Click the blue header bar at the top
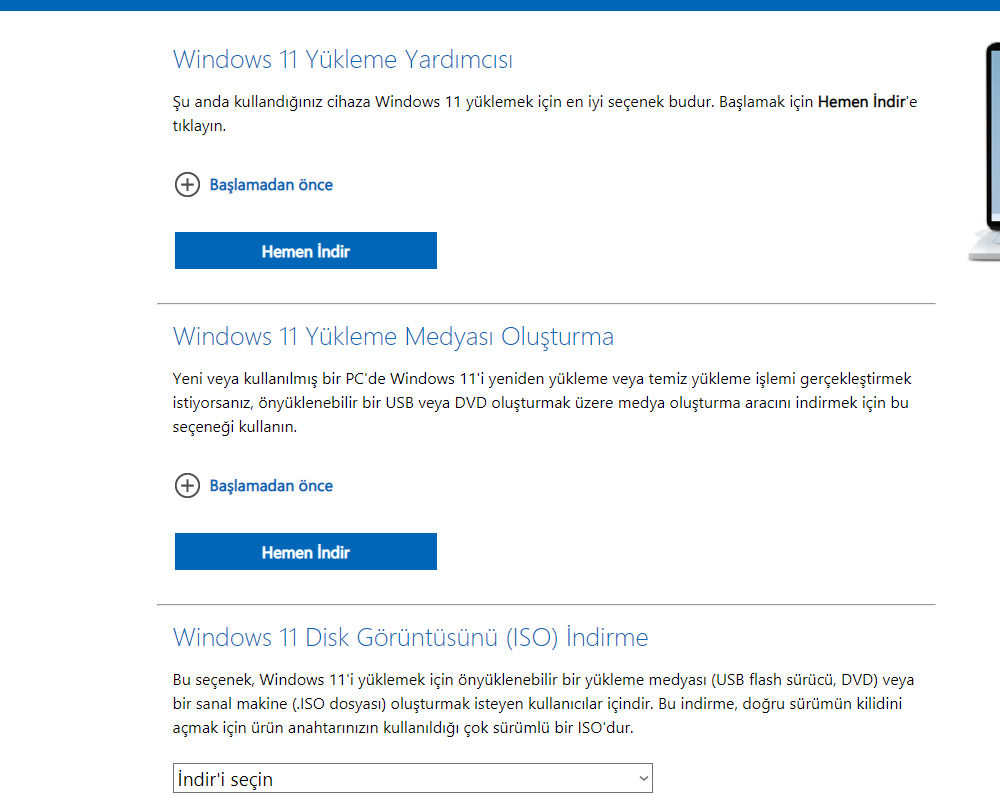1000x801 pixels. 500,5
